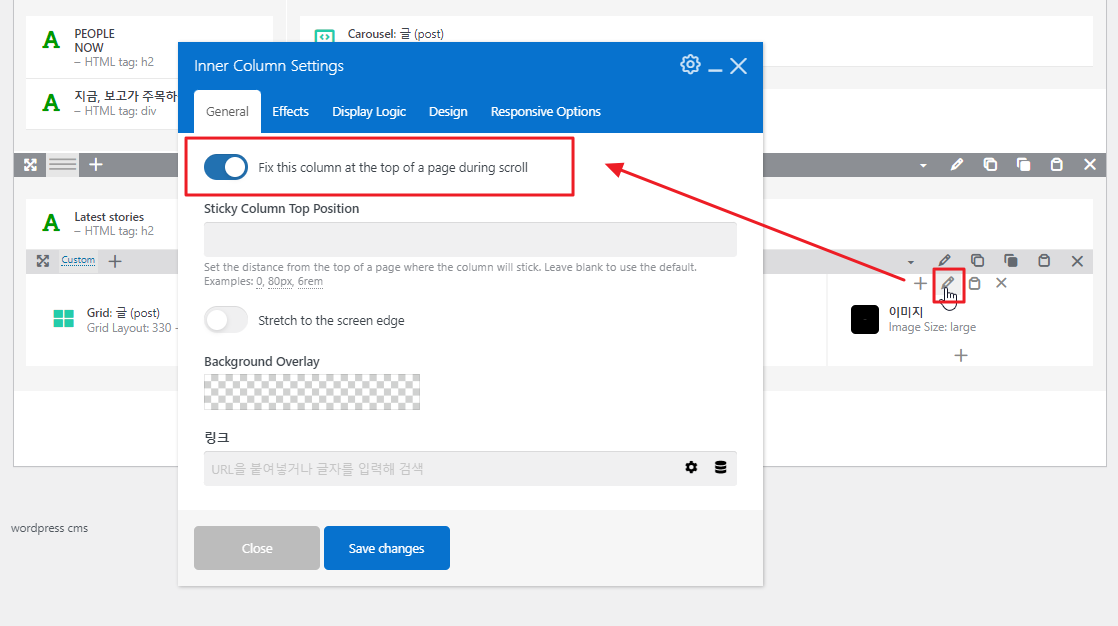Edit inner row with pencil on Custom bar

(944, 260)
